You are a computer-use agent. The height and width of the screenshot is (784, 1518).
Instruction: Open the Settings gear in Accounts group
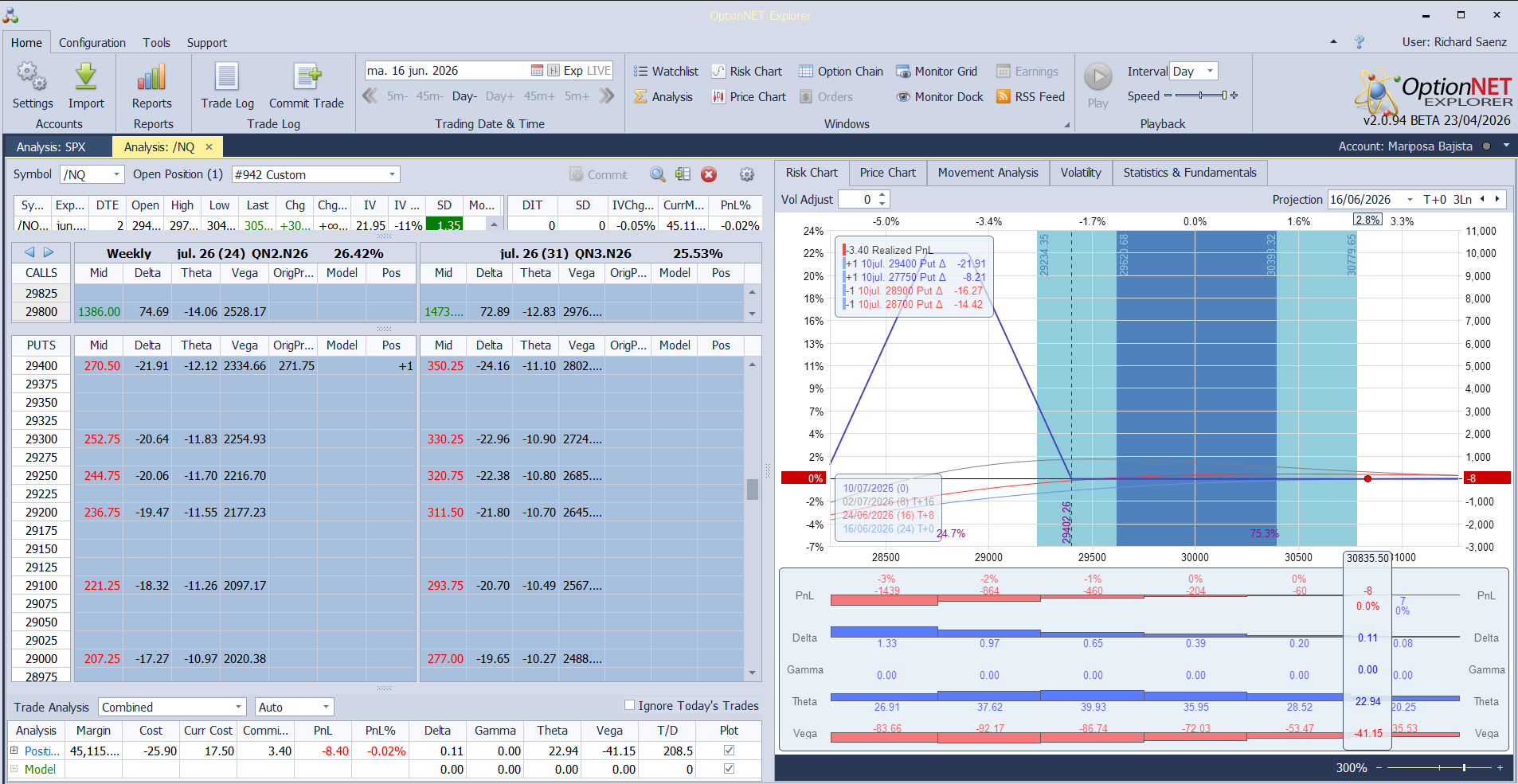pos(33,86)
